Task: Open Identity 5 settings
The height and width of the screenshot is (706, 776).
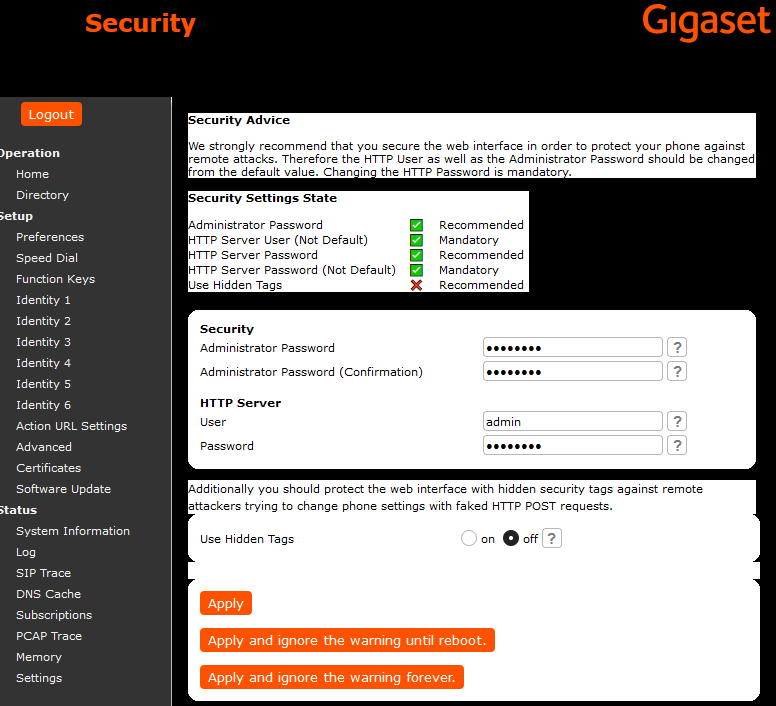Action: click(x=43, y=384)
